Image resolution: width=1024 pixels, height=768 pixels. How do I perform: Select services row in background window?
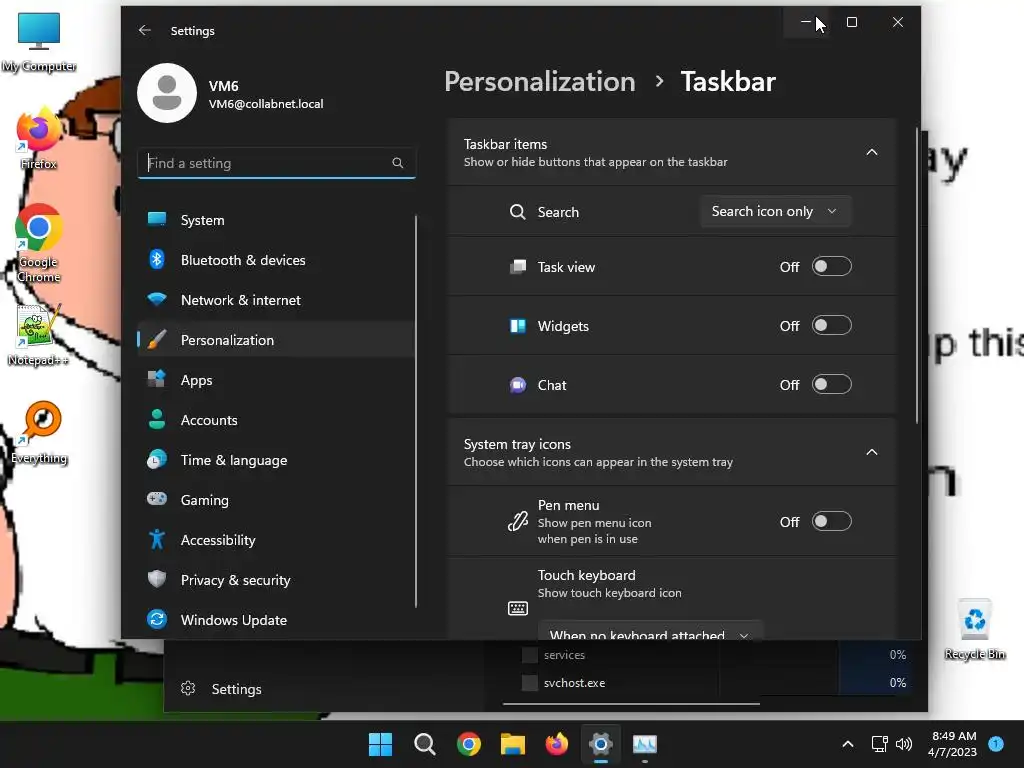coord(712,654)
